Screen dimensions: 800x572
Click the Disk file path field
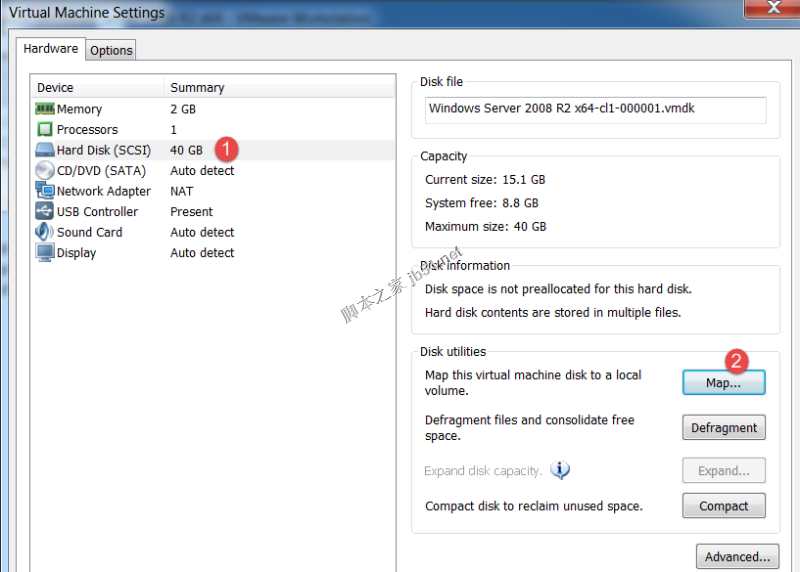[595, 110]
